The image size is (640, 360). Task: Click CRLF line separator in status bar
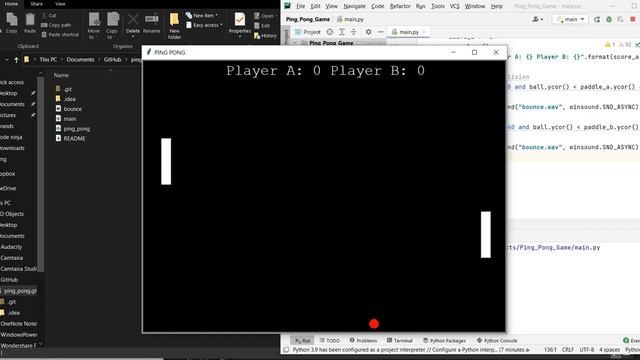click(x=568, y=350)
